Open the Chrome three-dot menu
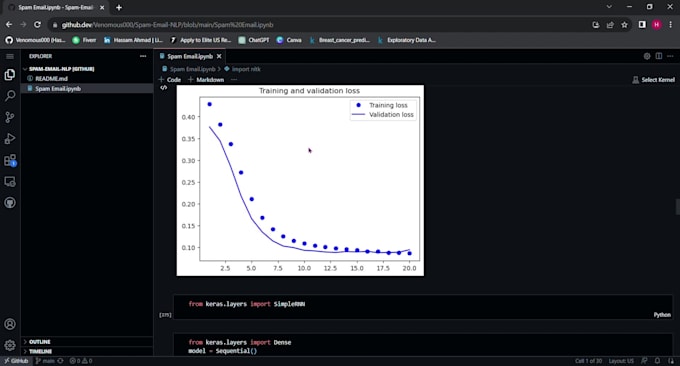Screen dimensions: 680x366 pyautogui.click(x=670, y=25)
